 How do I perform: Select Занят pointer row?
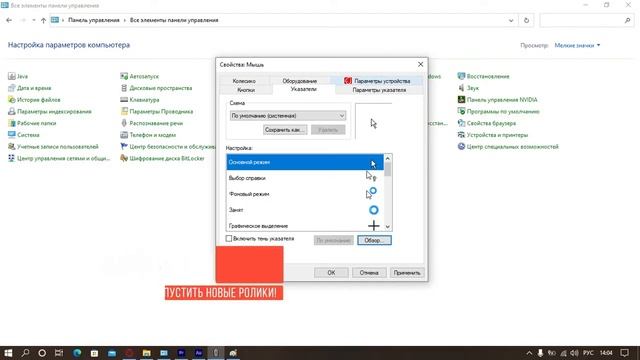pos(305,210)
